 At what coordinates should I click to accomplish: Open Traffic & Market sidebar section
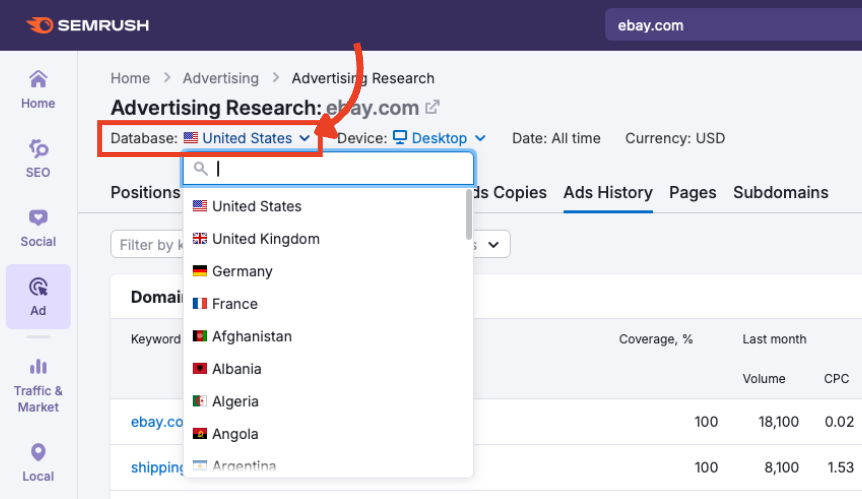pyautogui.click(x=38, y=385)
